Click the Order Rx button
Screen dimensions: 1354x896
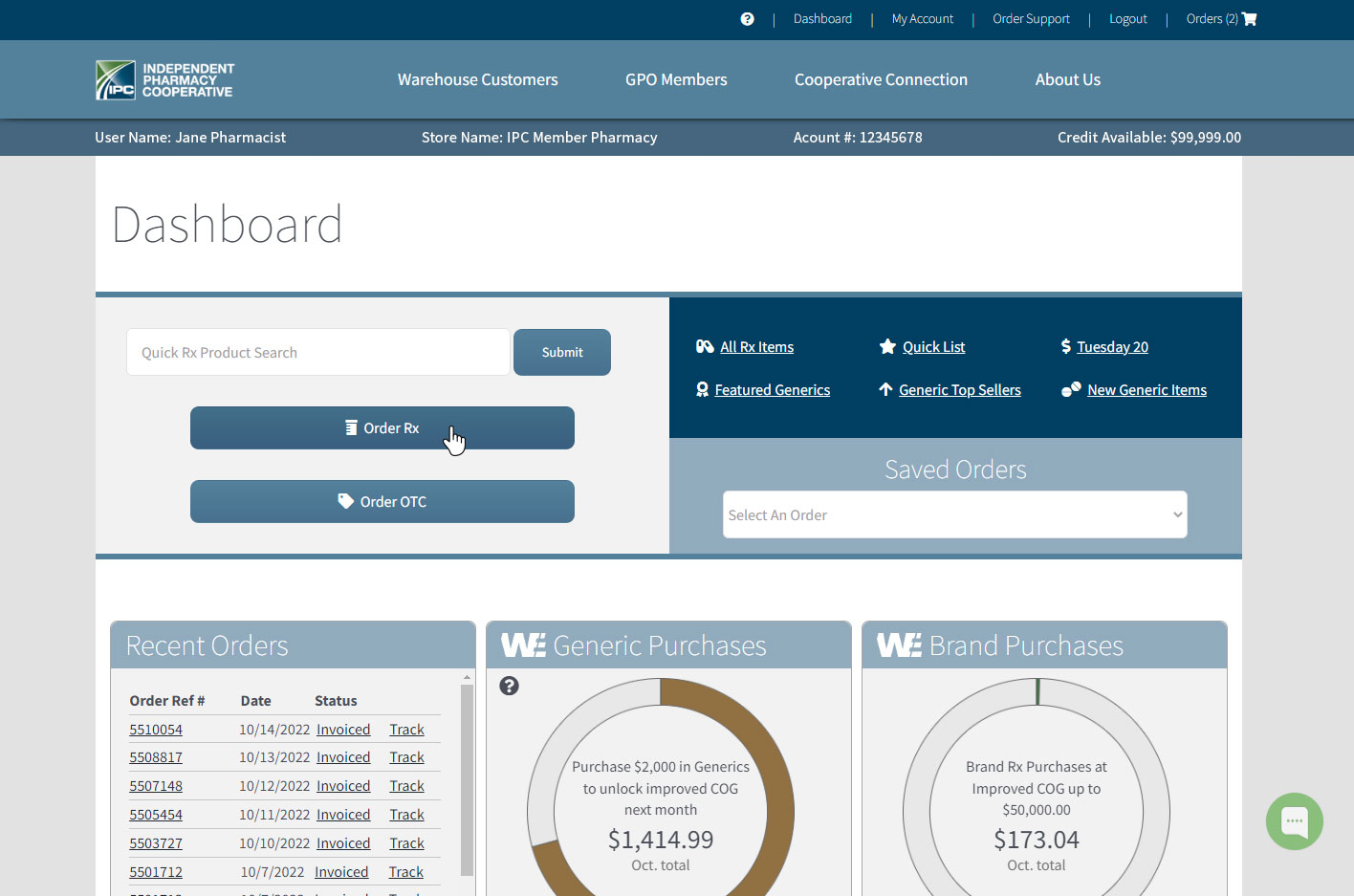click(x=382, y=427)
